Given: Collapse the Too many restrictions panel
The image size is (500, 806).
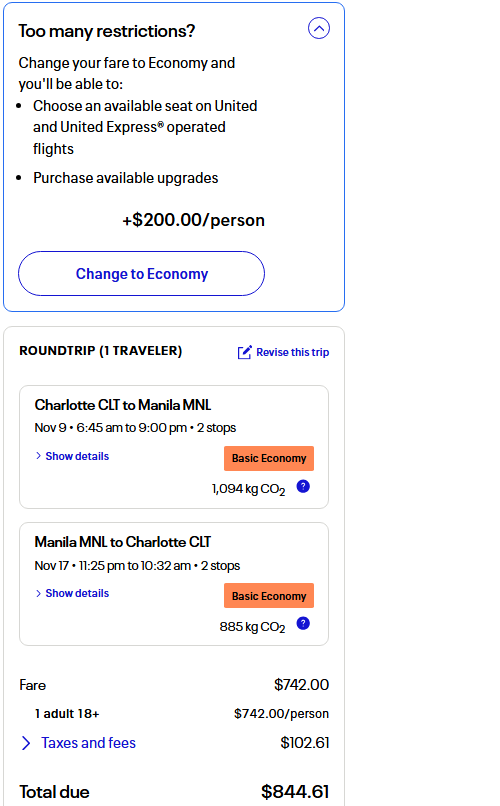Looking at the screenshot, I should pyautogui.click(x=319, y=28).
